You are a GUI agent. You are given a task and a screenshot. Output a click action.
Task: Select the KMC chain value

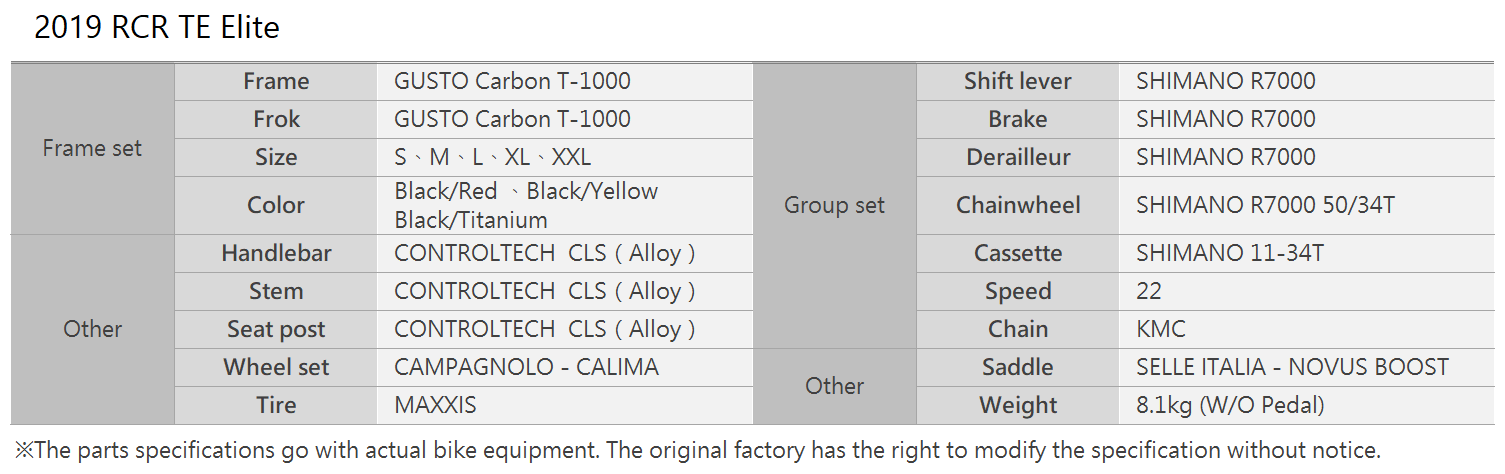(x=1161, y=329)
